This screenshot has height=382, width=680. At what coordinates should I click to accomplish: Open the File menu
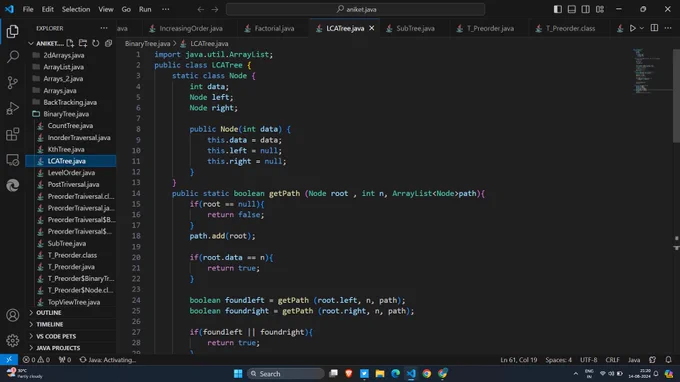click(x=28, y=9)
